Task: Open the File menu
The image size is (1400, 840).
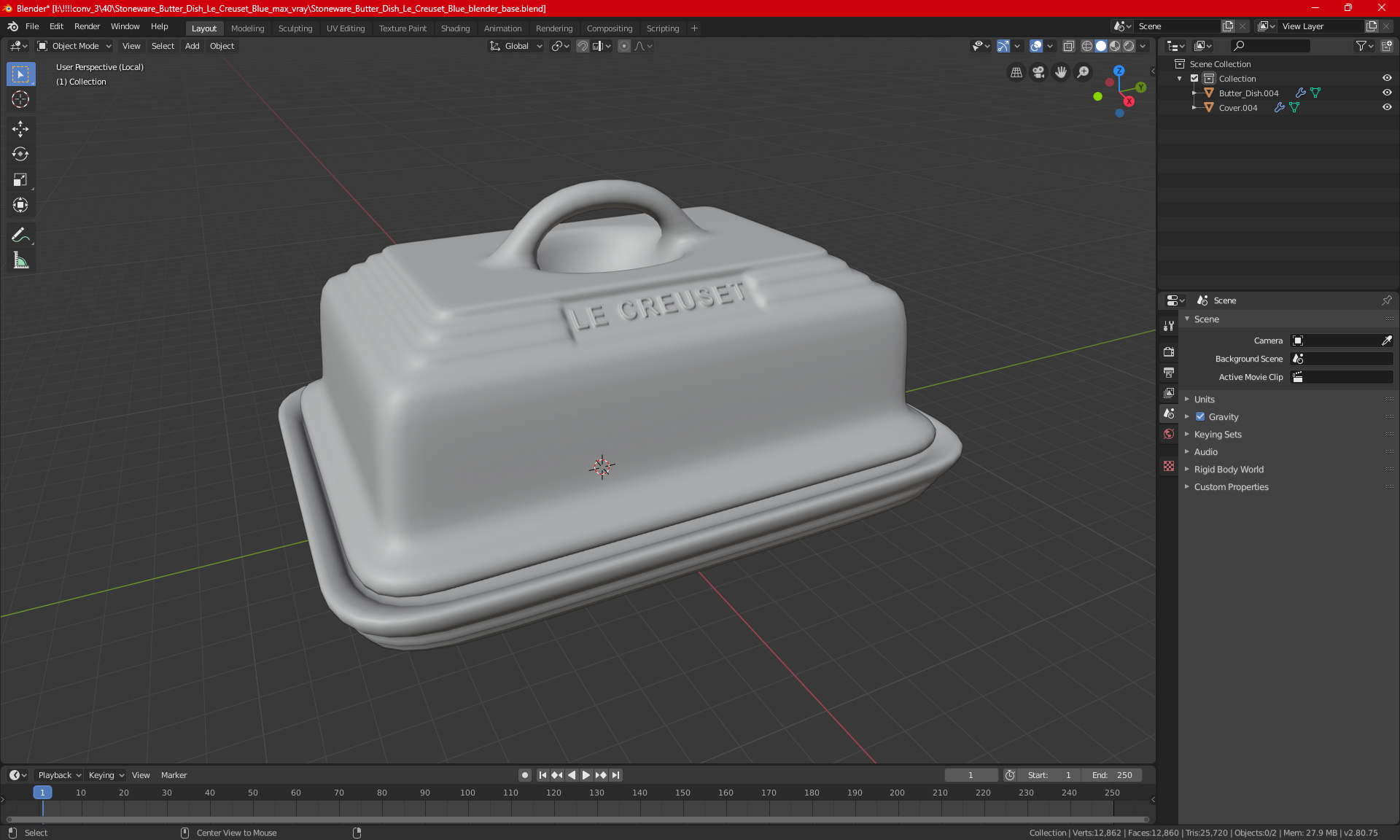Action: [32, 26]
